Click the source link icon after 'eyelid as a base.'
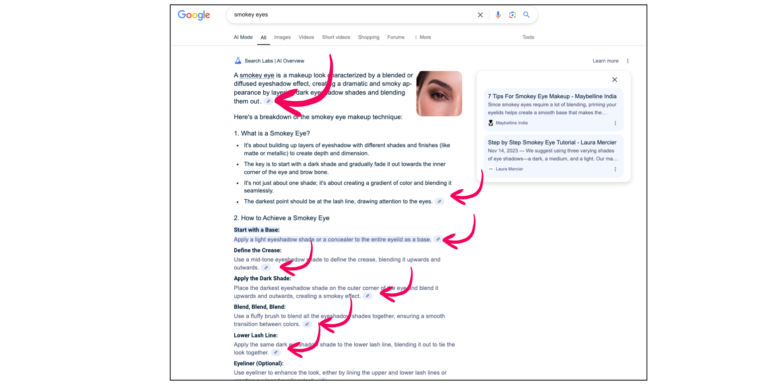 tap(438, 239)
